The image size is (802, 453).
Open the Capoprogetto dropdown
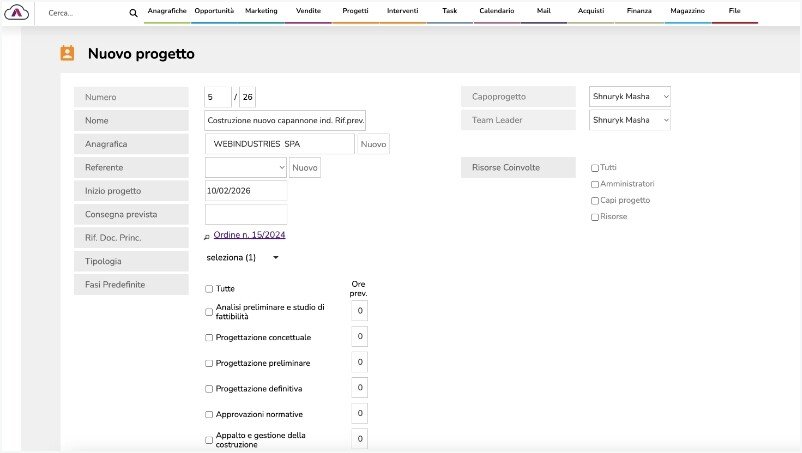pyautogui.click(x=630, y=96)
